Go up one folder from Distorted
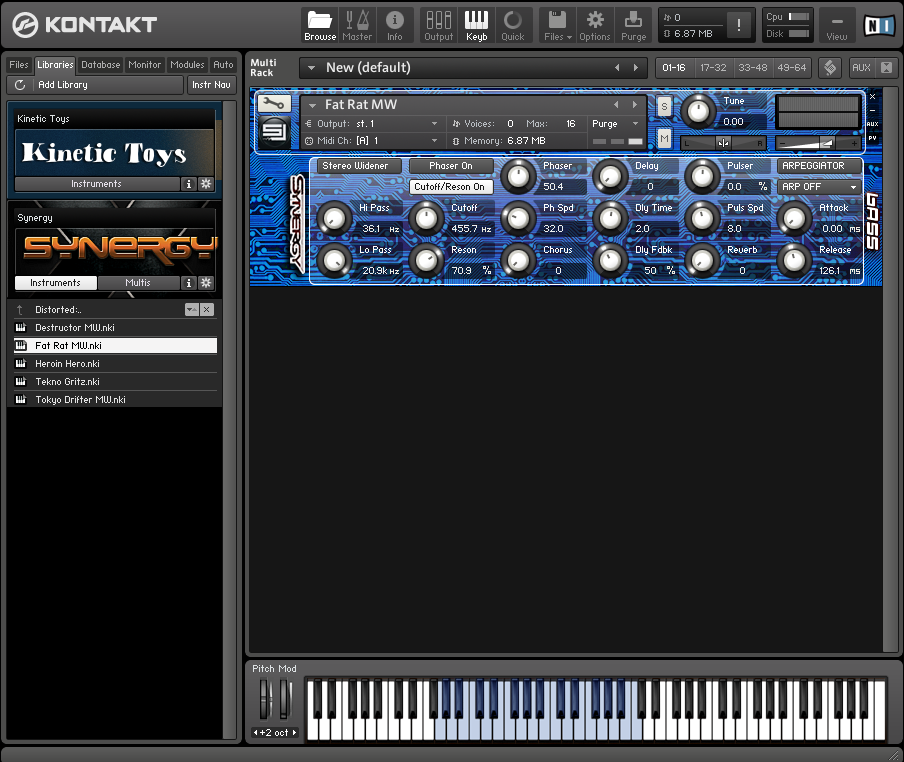This screenshot has height=762, width=904. click(x=20, y=310)
